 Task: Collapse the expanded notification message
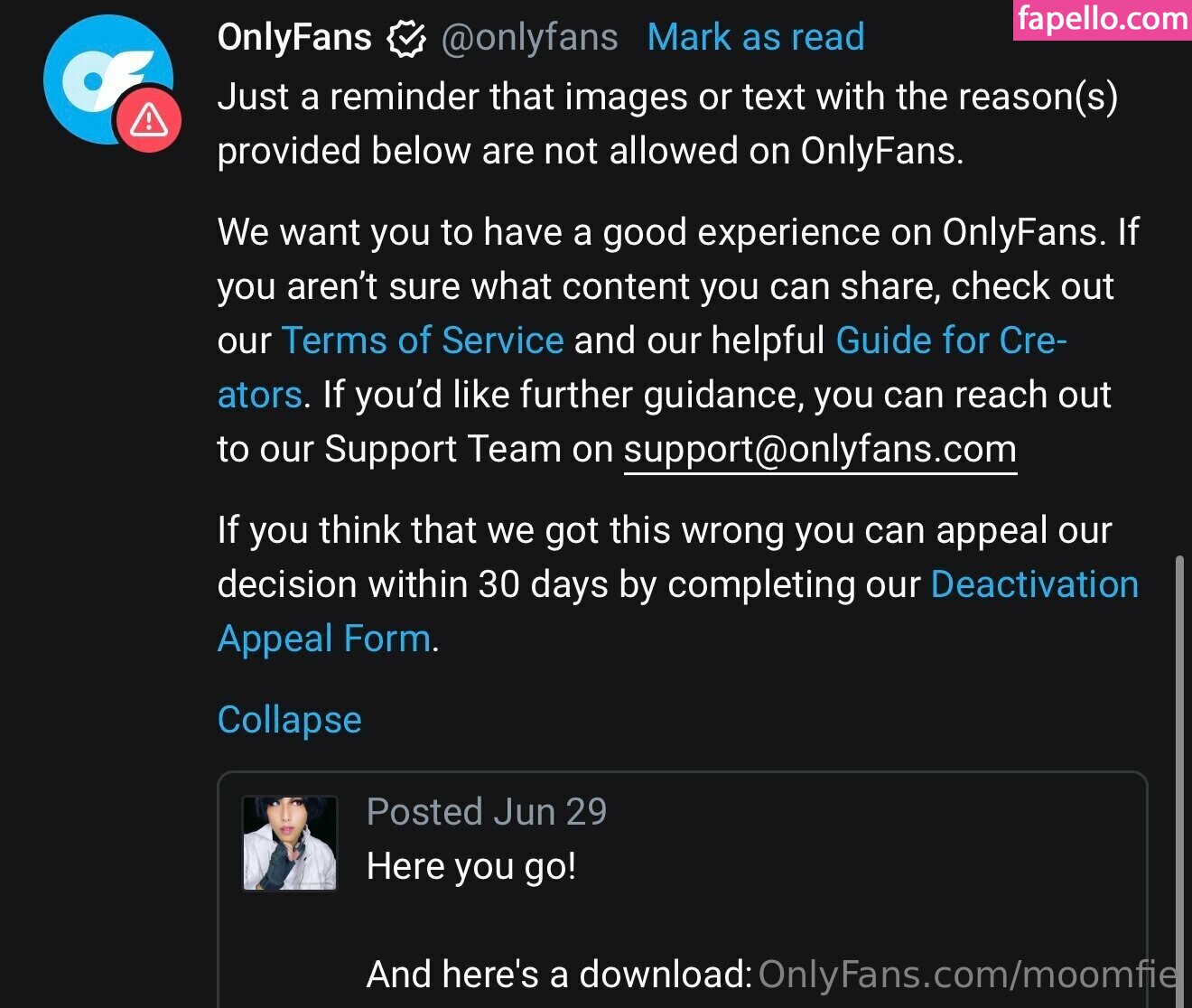pos(289,720)
